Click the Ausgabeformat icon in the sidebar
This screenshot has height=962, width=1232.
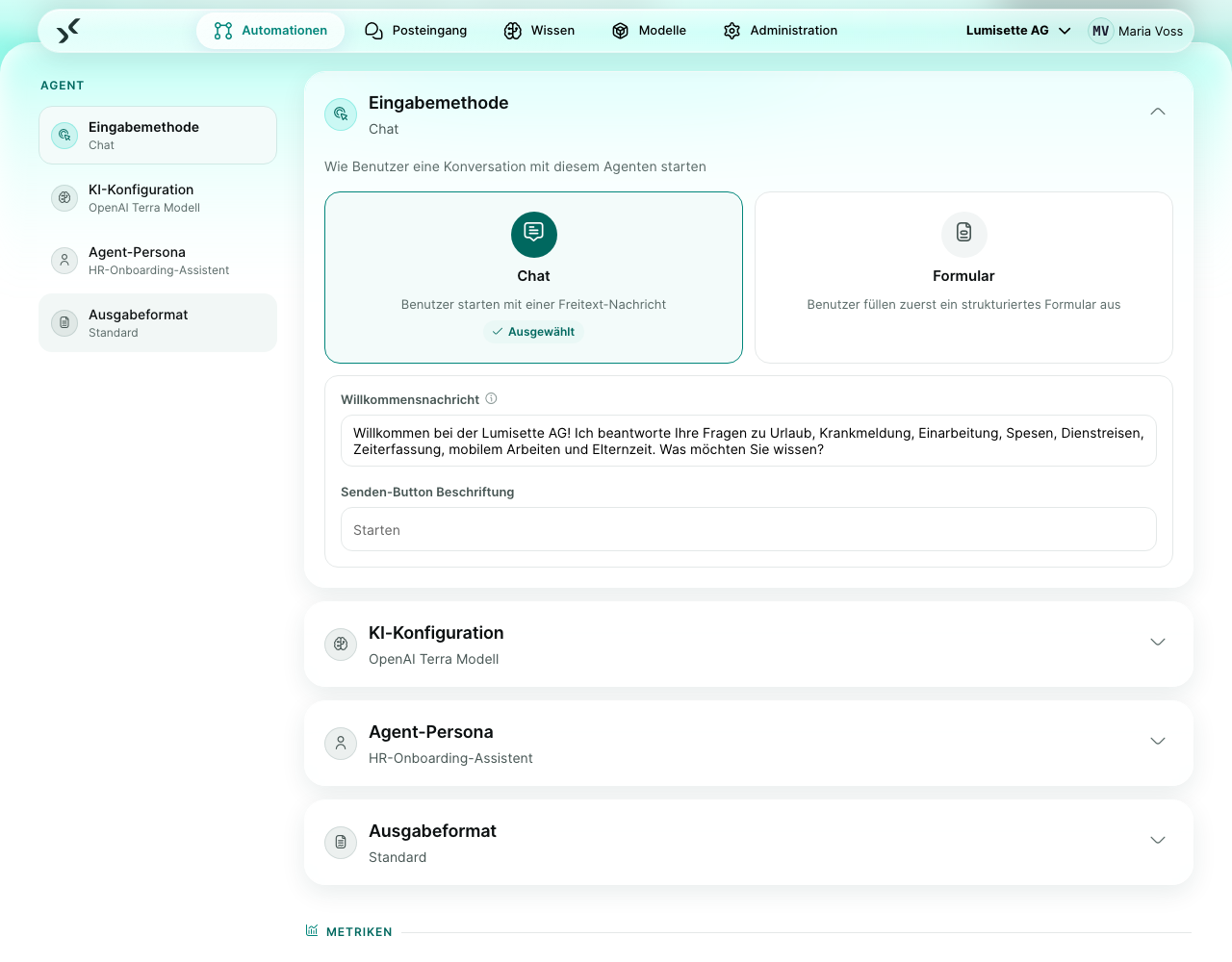64,323
